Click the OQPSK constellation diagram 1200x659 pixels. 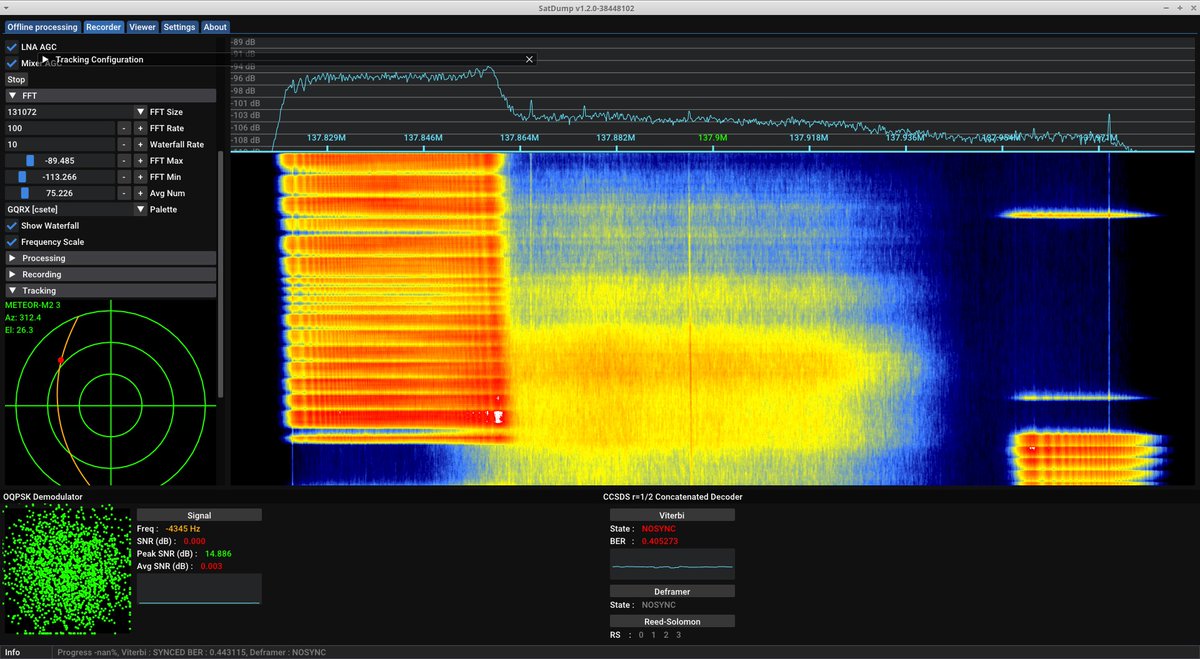pyautogui.click(x=68, y=569)
